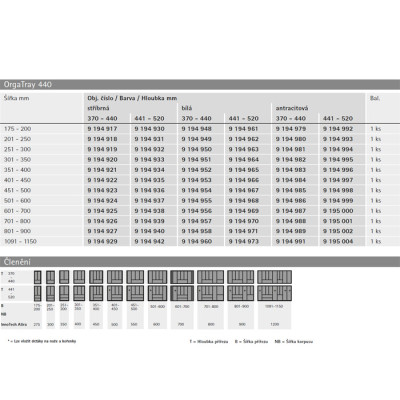Screen dimensions: 400x400
Task: Click the footnote about držáky na nože
Action: coord(42,341)
